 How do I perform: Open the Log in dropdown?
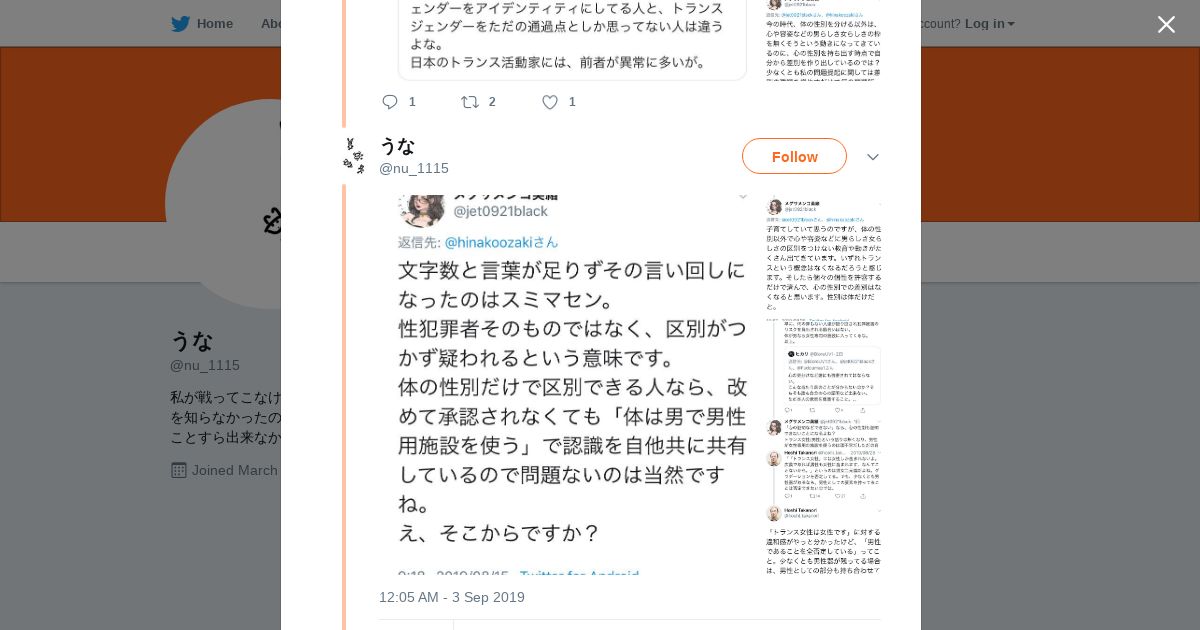989,24
